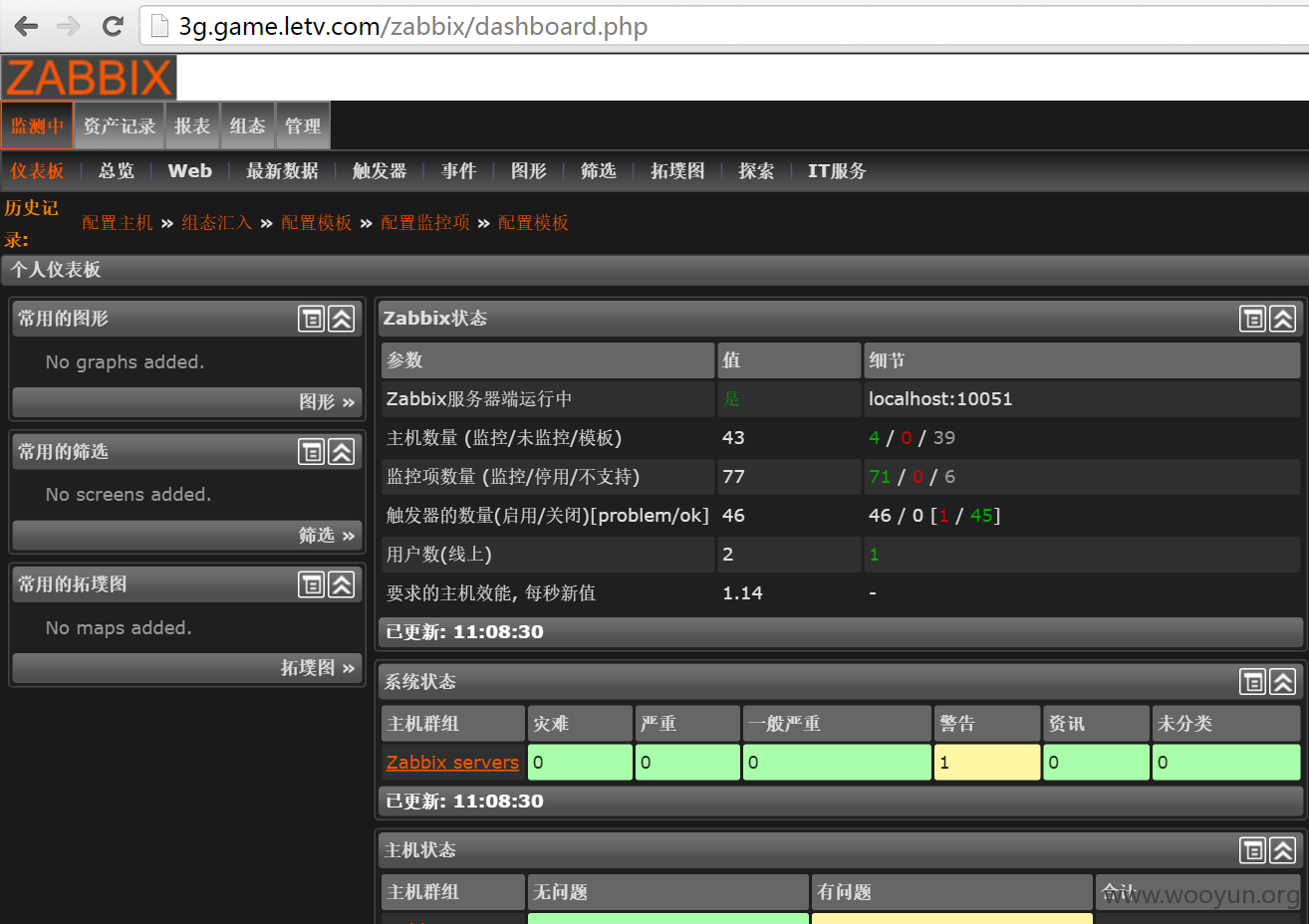This screenshot has height=924, width=1309.
Task: Click the 无问题 column header
Action: pos(668,892)
